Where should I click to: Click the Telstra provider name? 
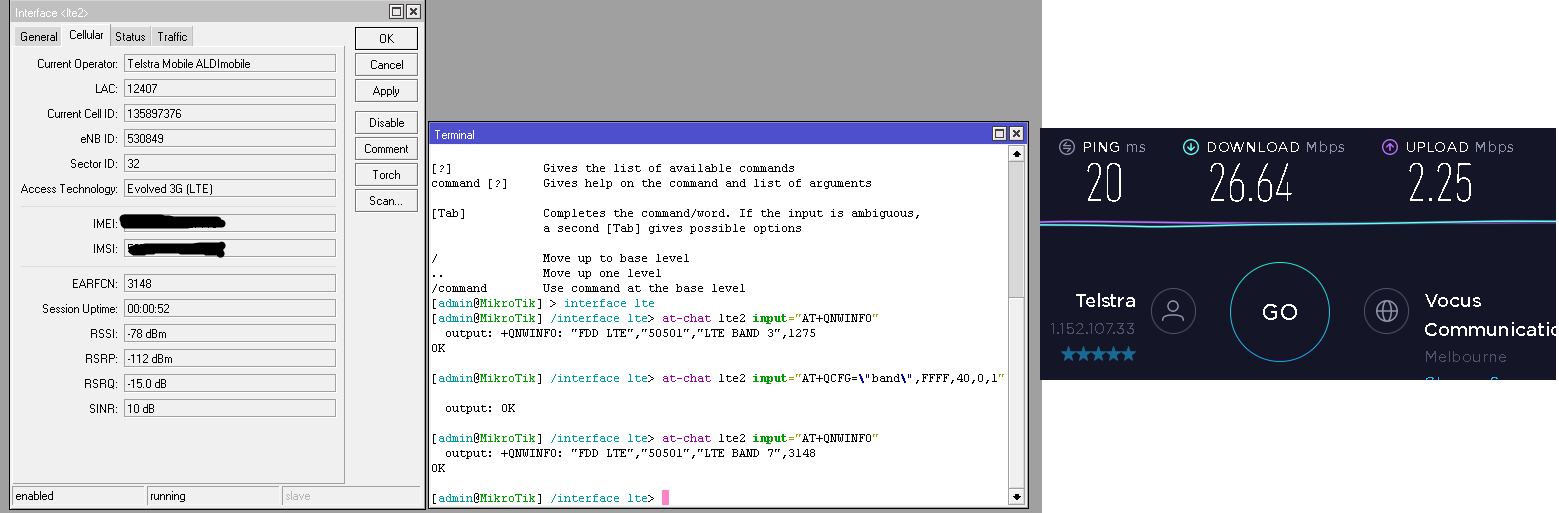click(x=1105, y=300)
